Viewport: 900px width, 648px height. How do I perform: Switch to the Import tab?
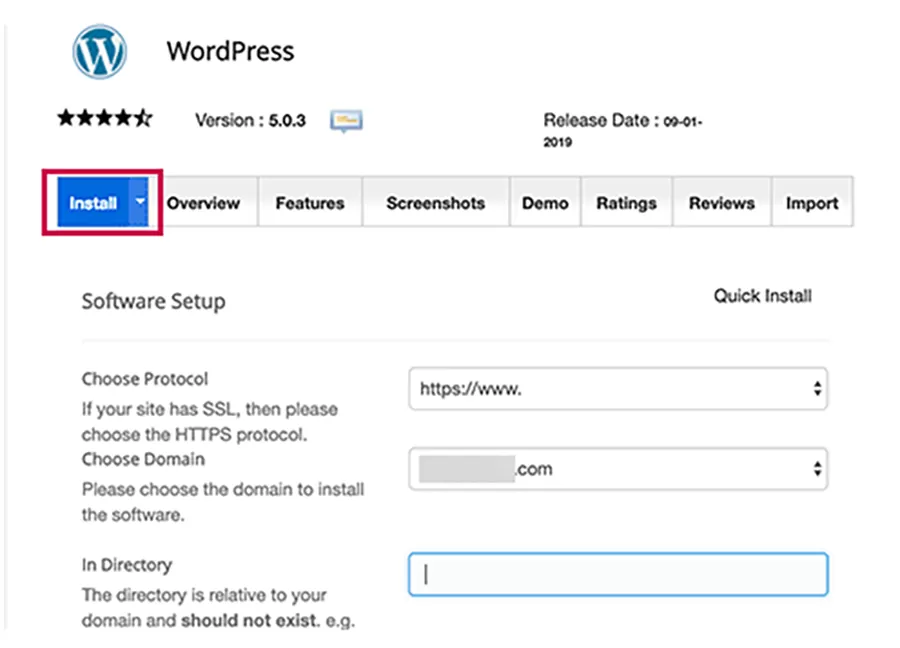812,203
